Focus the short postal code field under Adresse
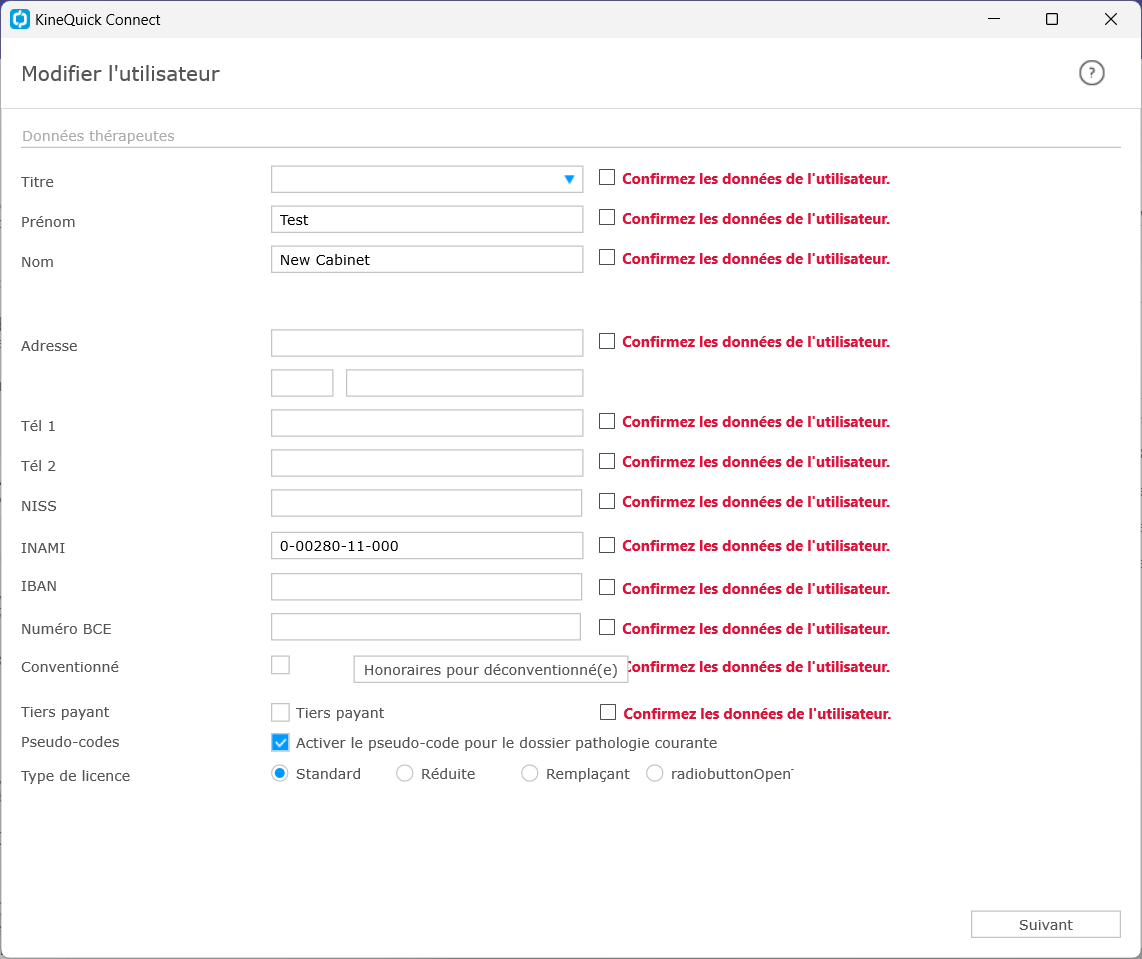 tap(302, 383)
